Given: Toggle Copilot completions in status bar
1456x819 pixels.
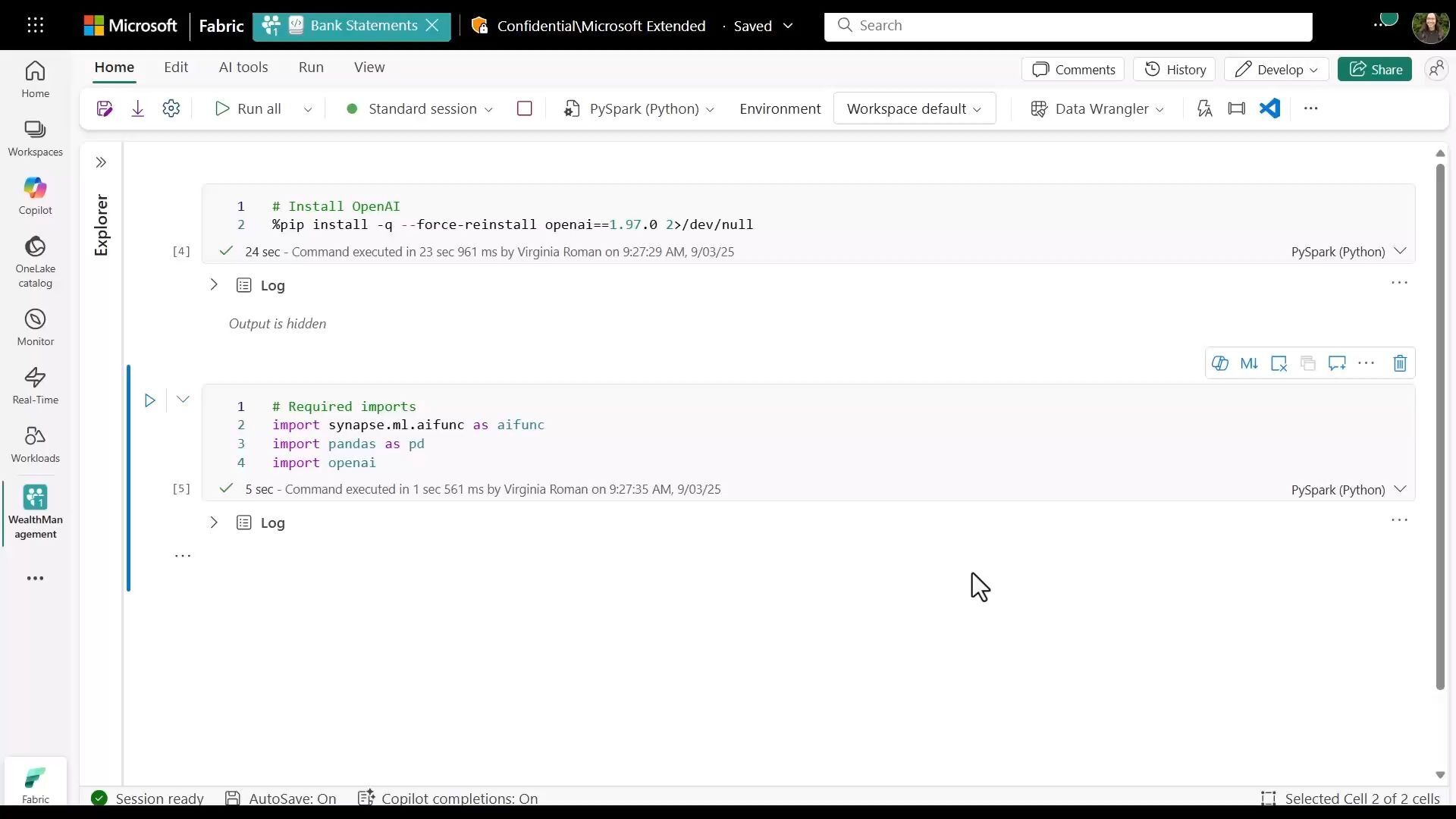Looking at the screenshot, I should [449, 799].
